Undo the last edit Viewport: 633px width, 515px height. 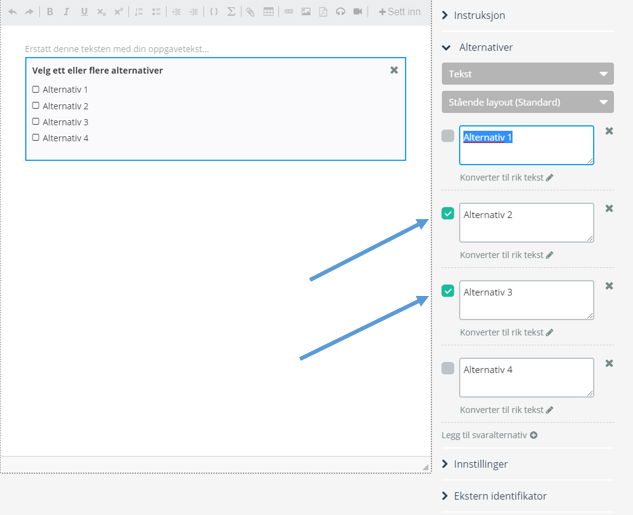pyautogui.click(x=13, y=12)
